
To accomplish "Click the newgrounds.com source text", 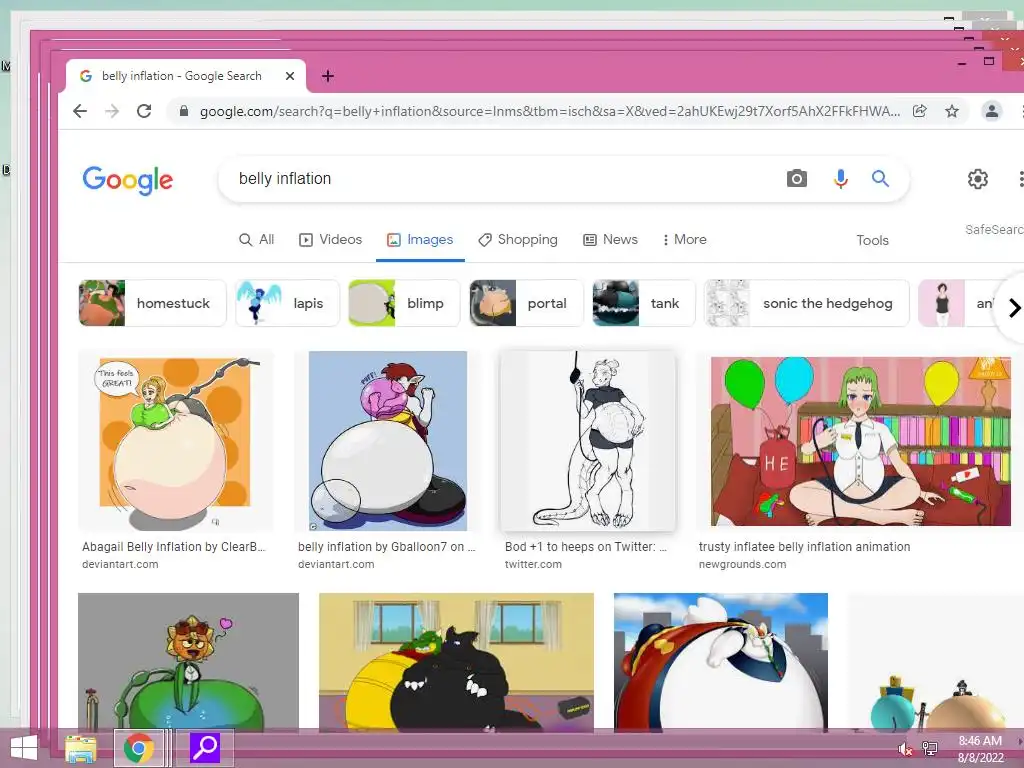I will pyautogui.click(x=743, y=564).
